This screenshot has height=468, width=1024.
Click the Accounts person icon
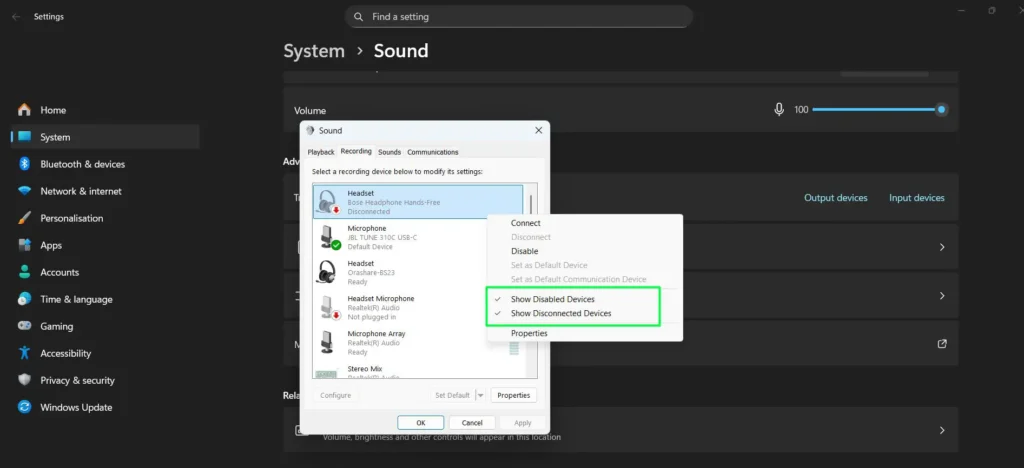point(24,272)
